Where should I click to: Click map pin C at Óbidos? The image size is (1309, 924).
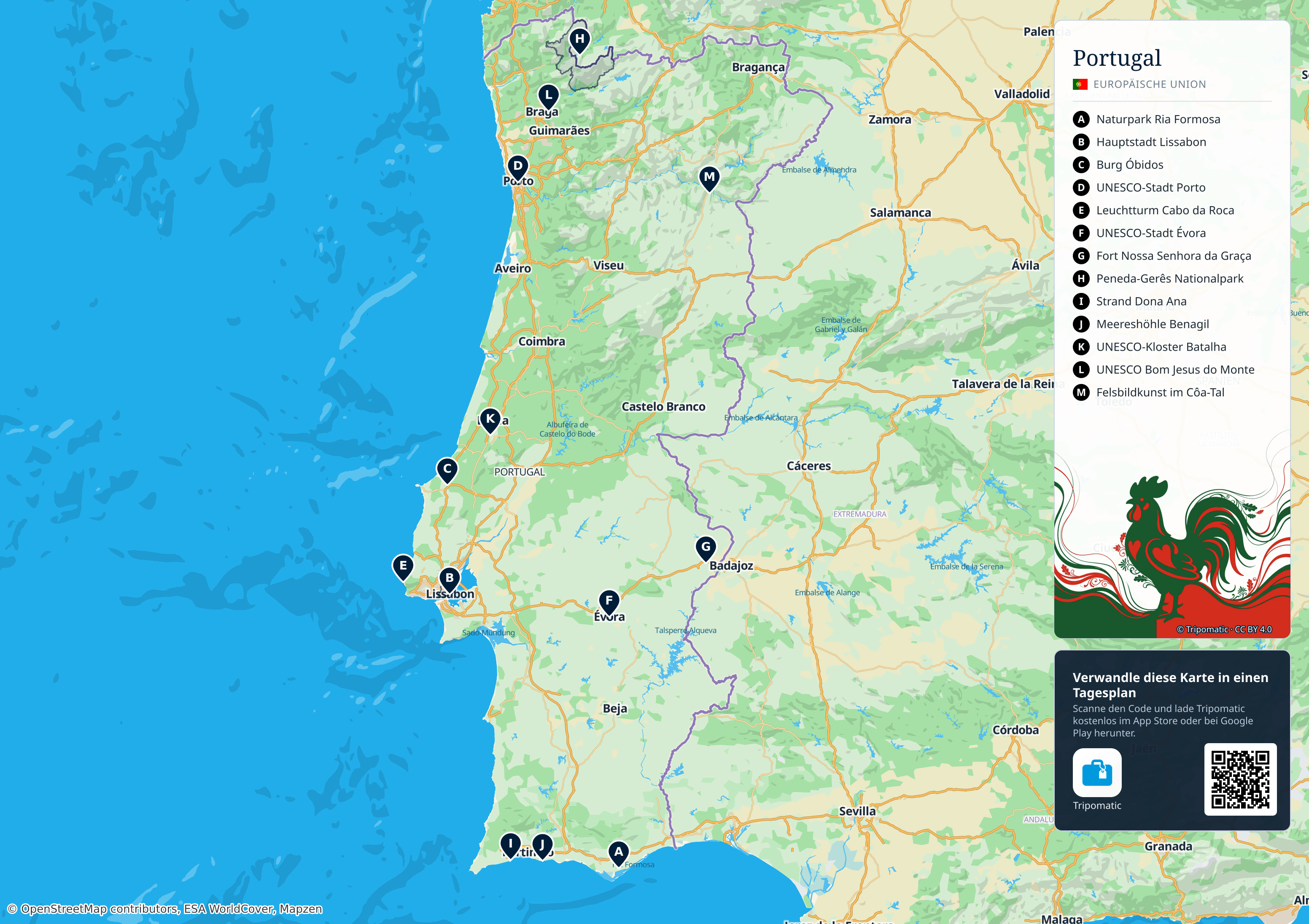447,470
